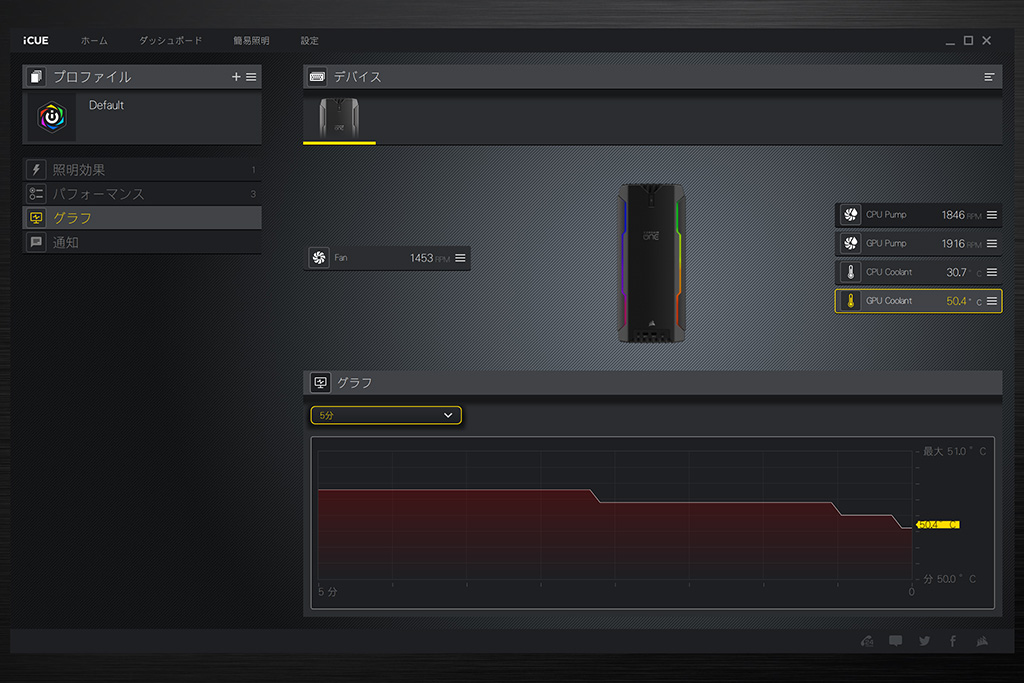Viewport: 1024px width, 683px height.
Task: Open the Facebook icon in footer
Action: click(x=953, y=641)
